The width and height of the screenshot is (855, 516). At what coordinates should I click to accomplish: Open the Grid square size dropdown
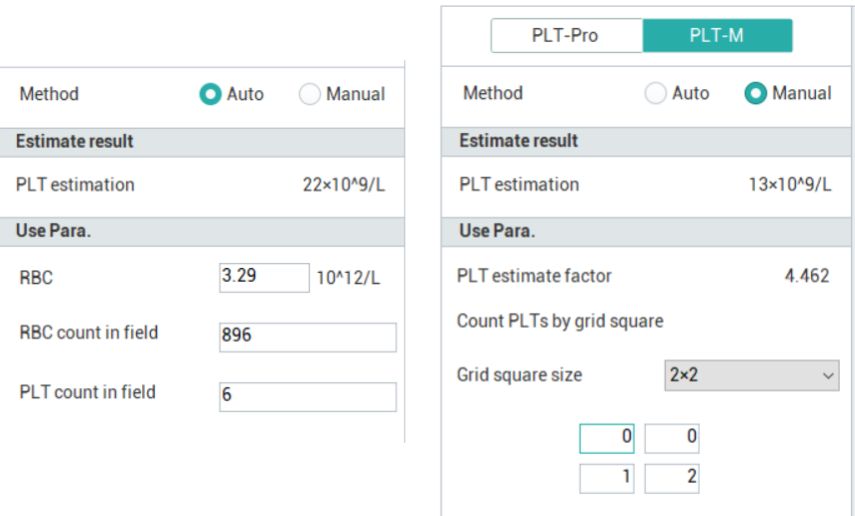coord(751,375)
